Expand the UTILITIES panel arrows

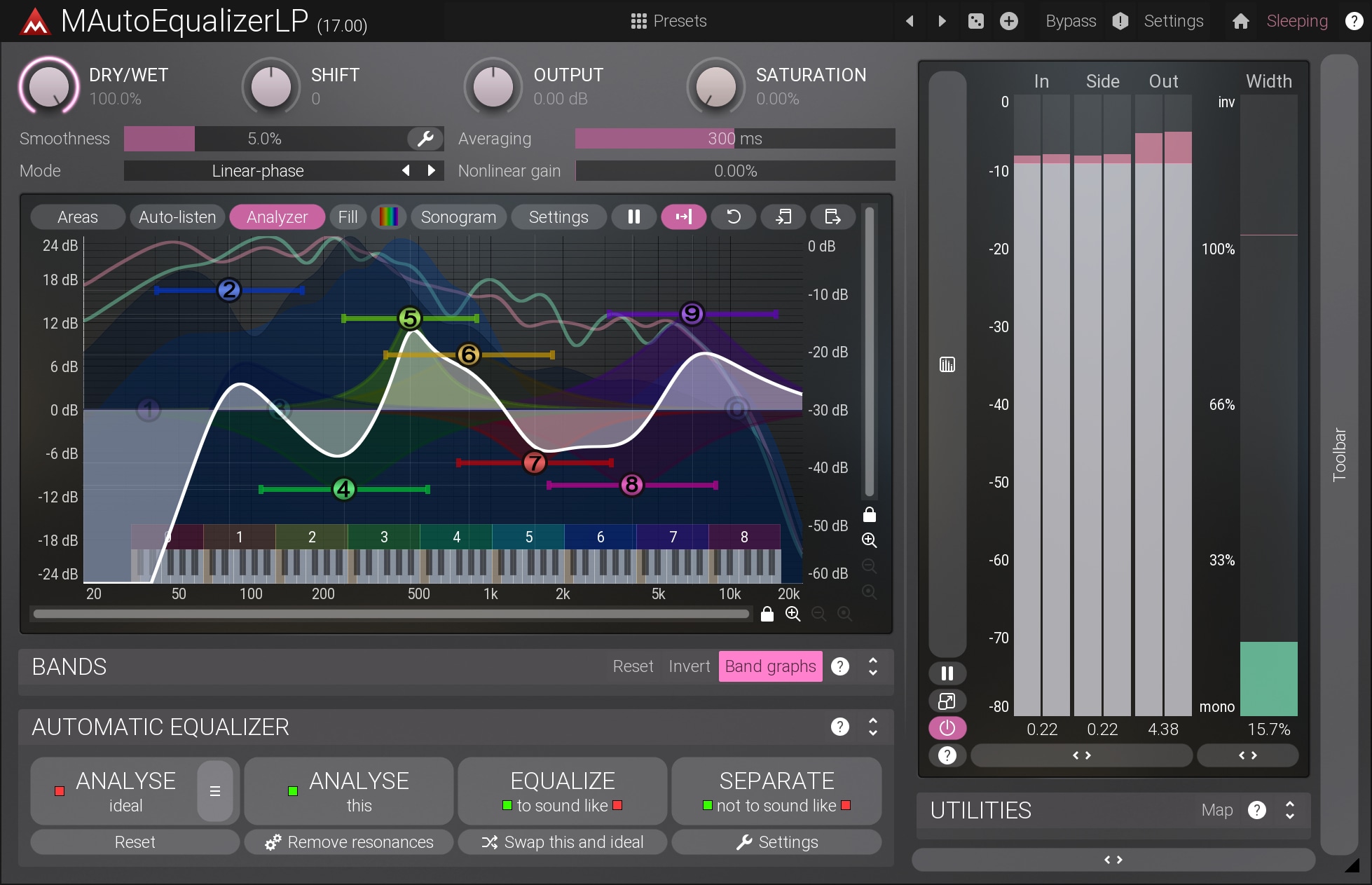tap(1289, 811)
